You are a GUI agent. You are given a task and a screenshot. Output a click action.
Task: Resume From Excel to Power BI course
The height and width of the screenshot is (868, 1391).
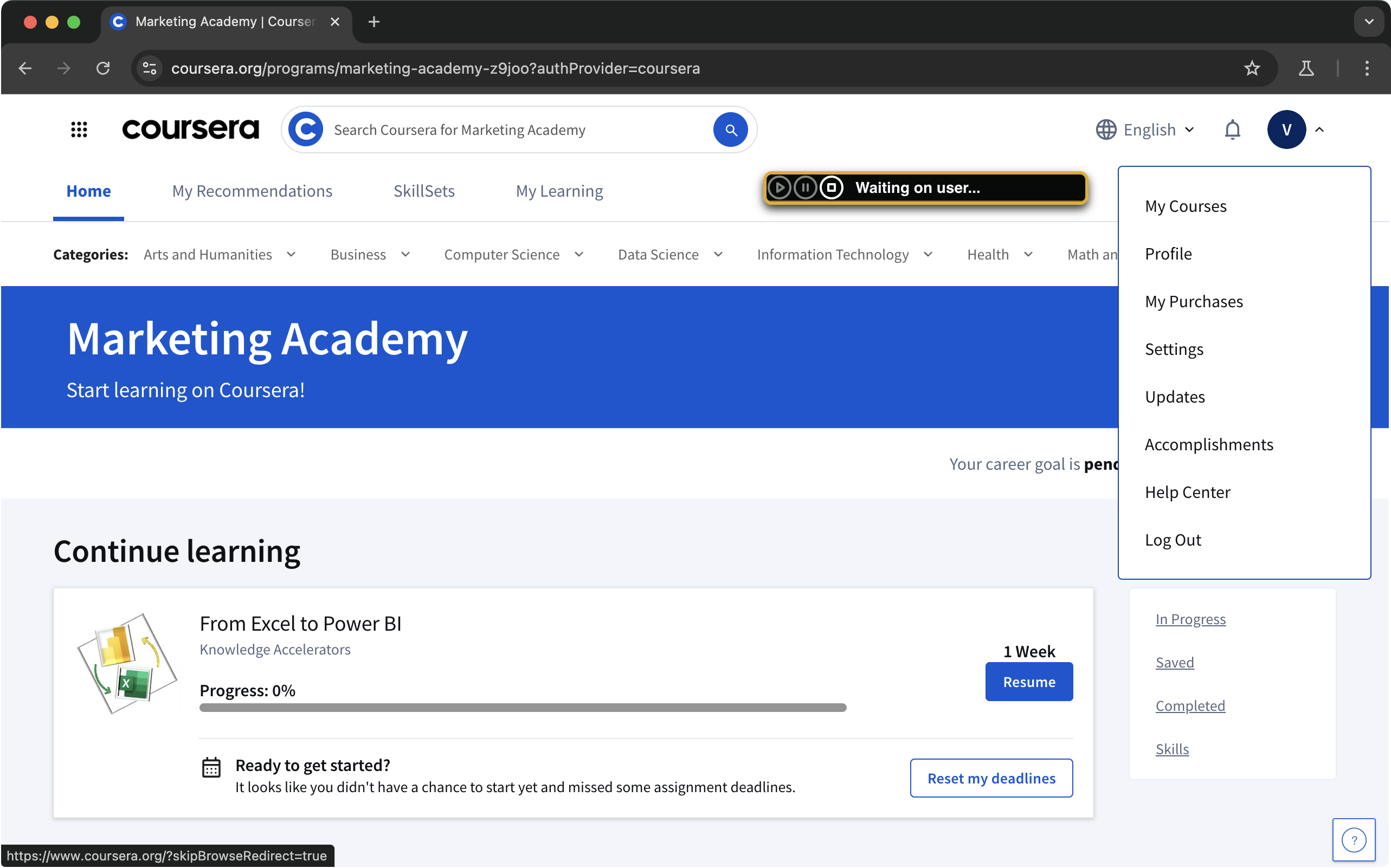pos(1028,682)
